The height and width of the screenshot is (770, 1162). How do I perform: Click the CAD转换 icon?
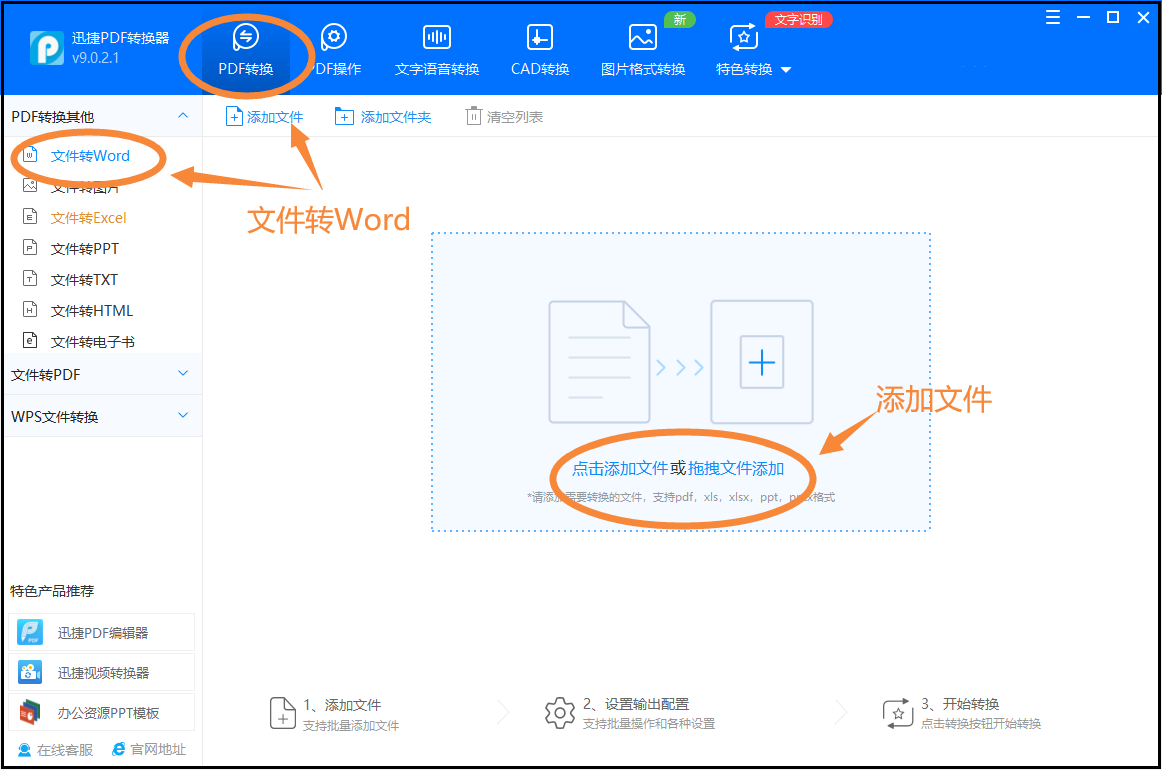[540, 36]
